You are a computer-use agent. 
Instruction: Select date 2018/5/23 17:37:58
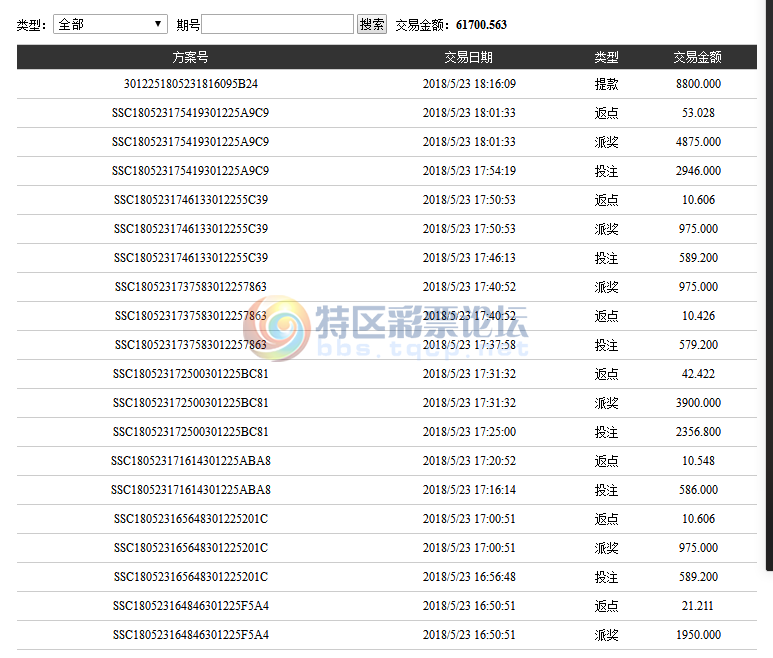(x=469, y=345)
